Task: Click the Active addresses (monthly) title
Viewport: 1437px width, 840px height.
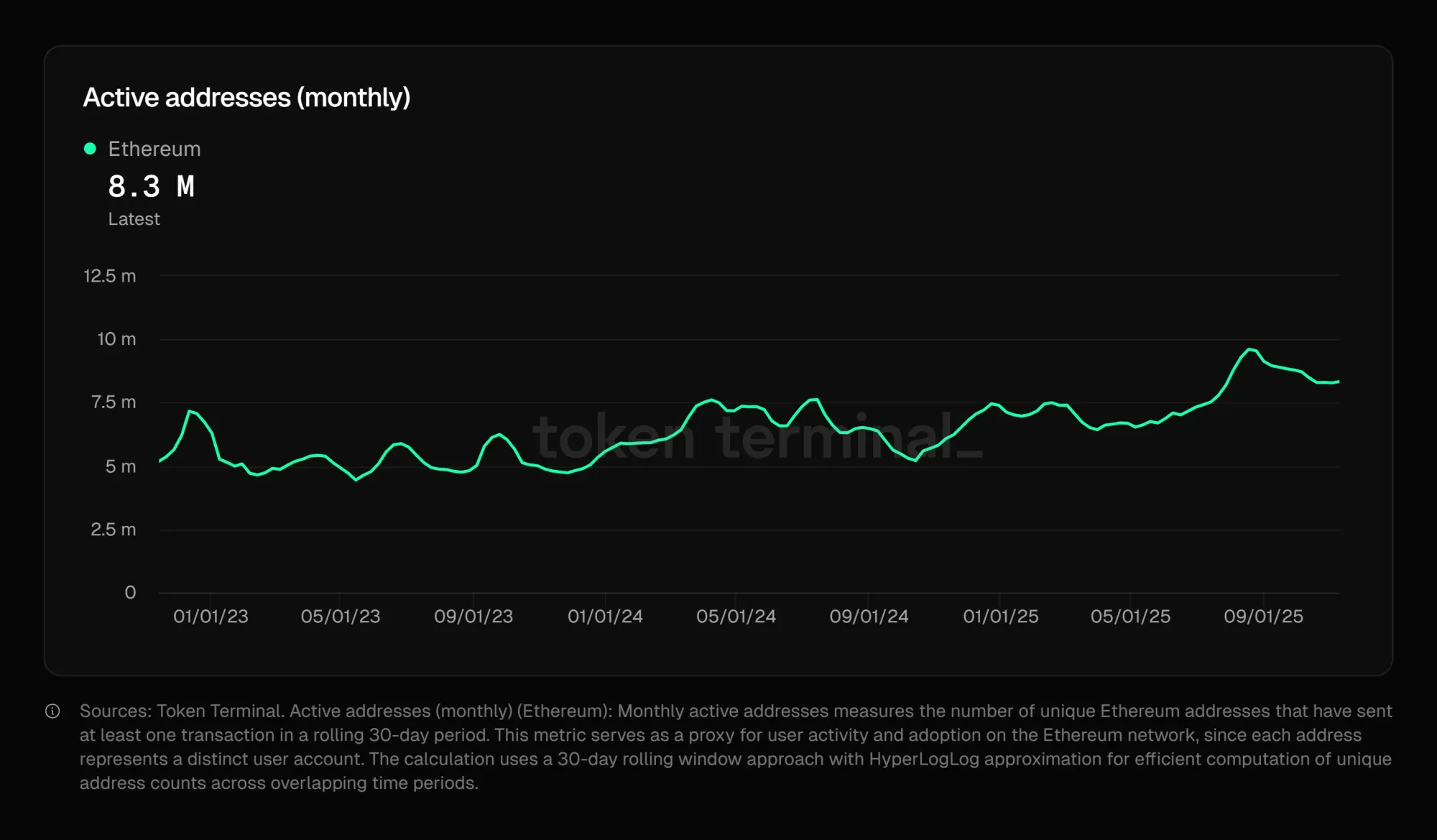Action: [246, 97]
